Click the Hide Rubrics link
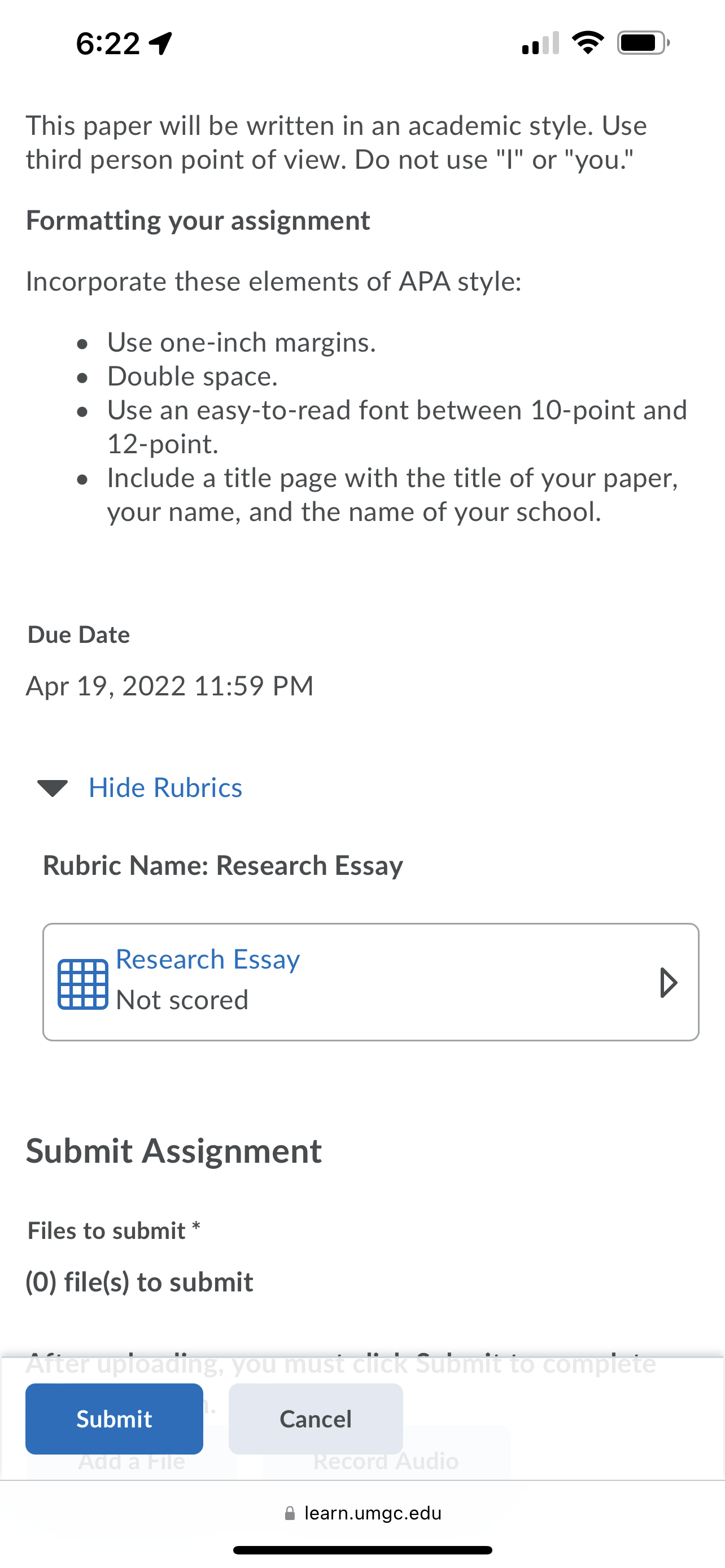 click(x=165, y=787)
